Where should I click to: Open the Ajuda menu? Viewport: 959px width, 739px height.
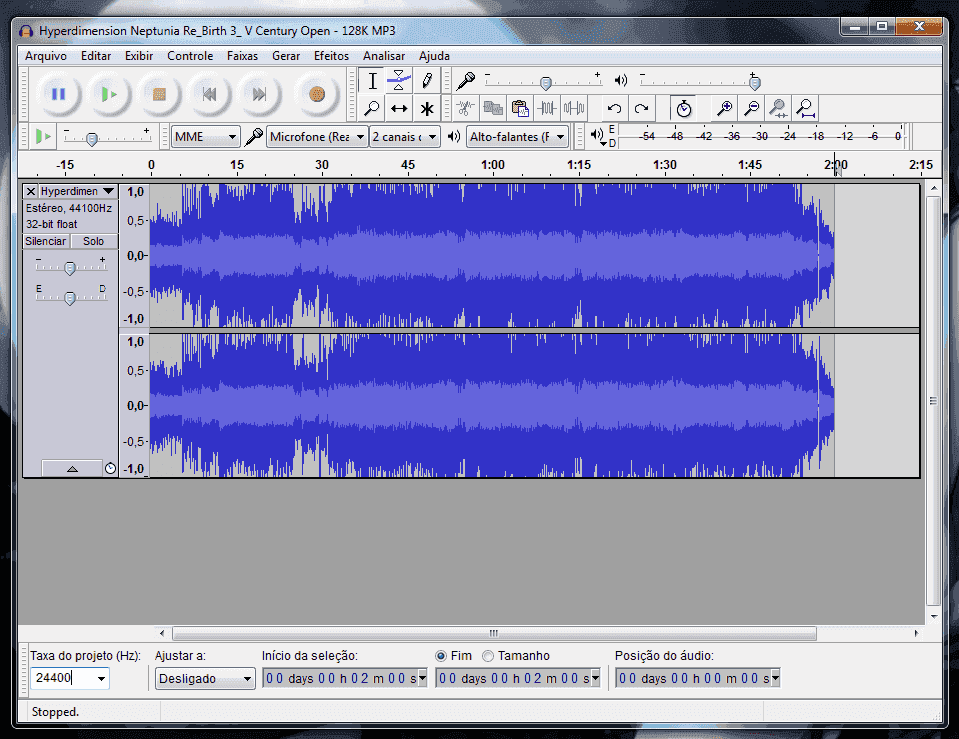tap(434, 56)
